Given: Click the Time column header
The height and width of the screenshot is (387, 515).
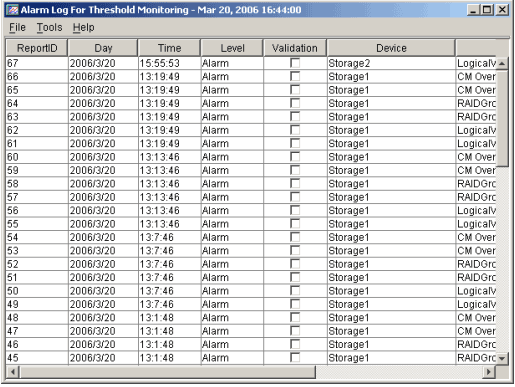Looking at the screenshot, I should [169, 48].
